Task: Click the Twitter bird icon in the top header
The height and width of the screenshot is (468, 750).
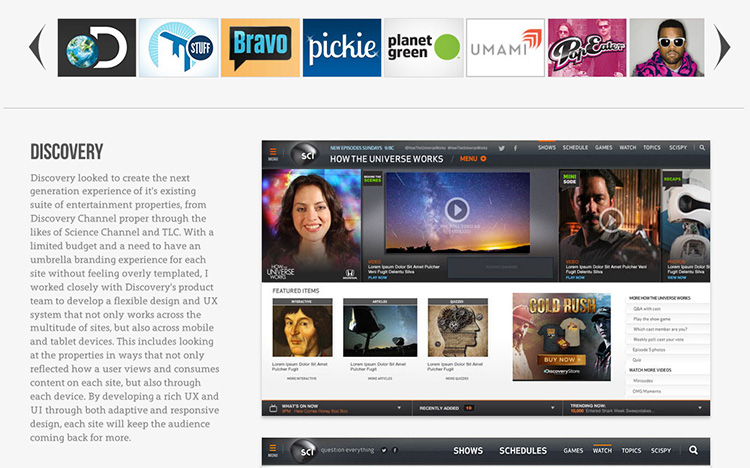Action: point(501,148)
